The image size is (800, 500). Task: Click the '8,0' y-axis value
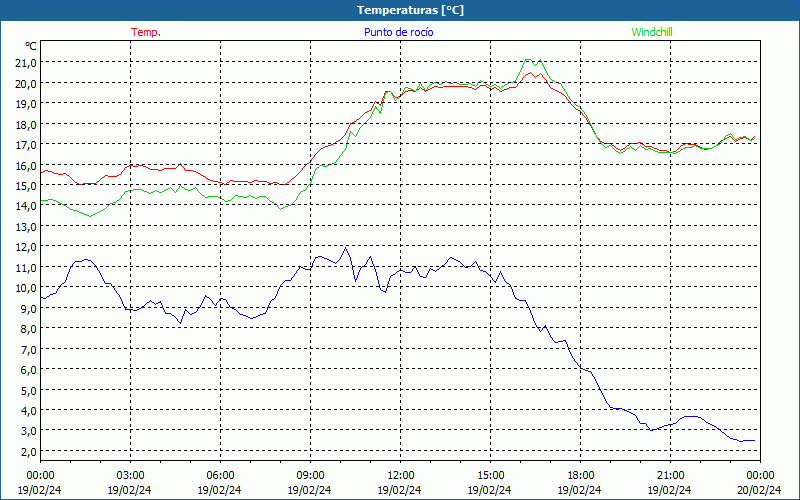click(x=28, y=329)
